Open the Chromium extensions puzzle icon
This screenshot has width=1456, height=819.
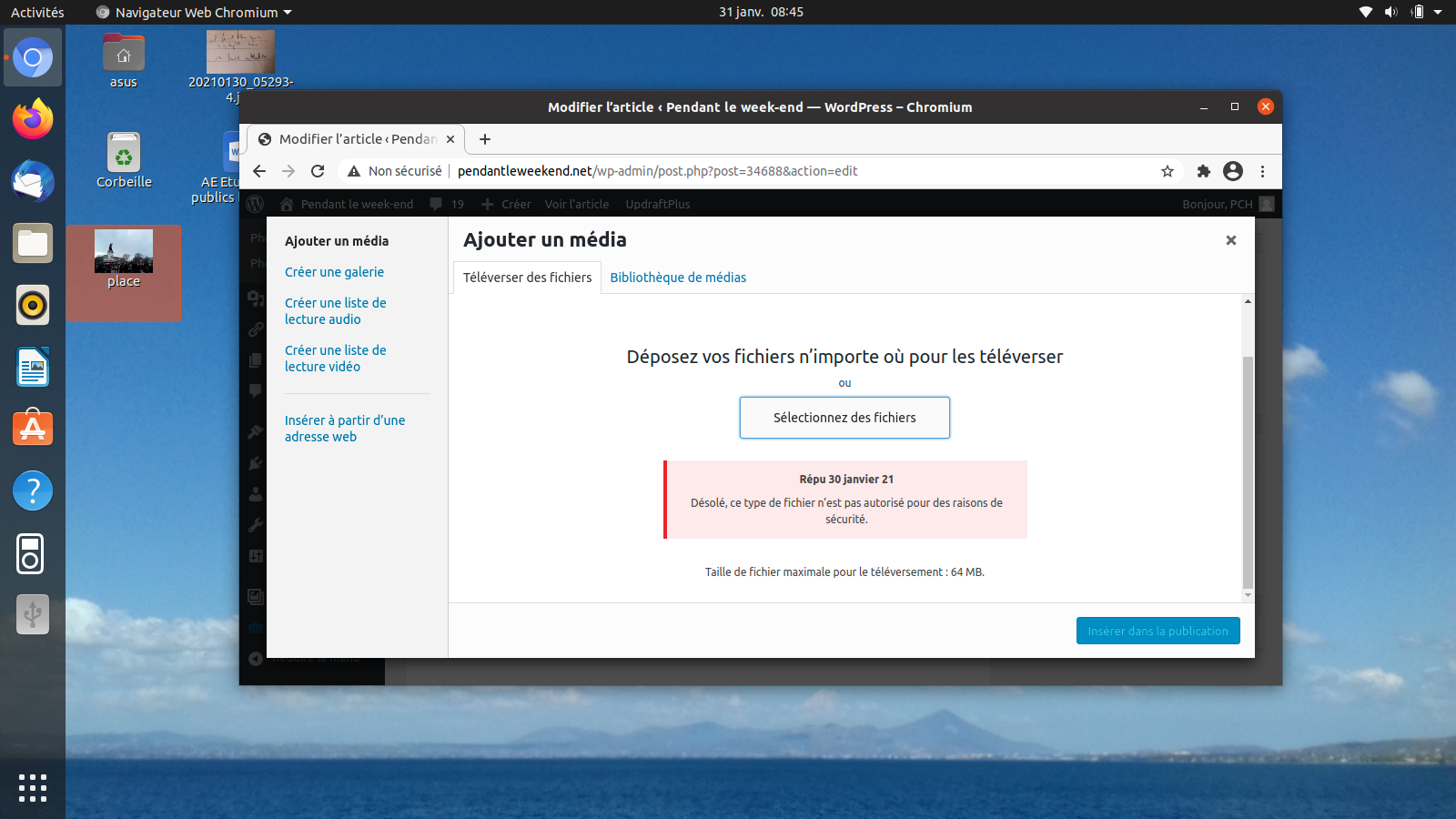coord(1203,171)
